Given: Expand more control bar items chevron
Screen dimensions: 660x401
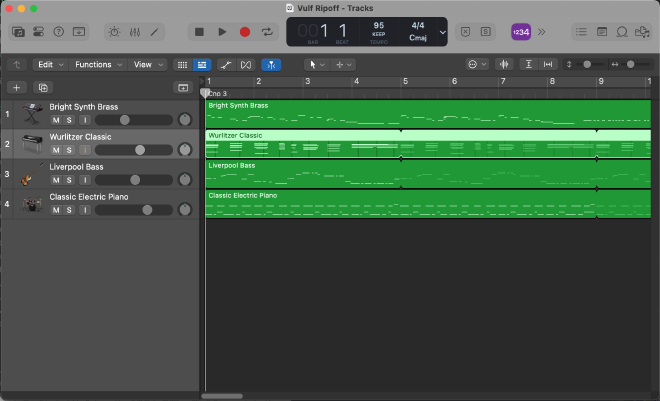Looking at the screenshot, I should [541, 32].
